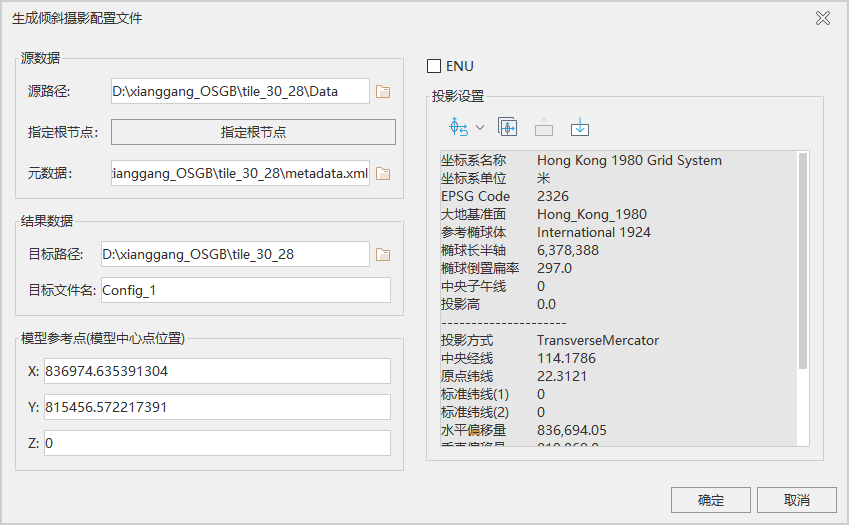Browse folder for source path (源路径)
The height and width of the screenshot is (525, 849).
coord(383,92)
